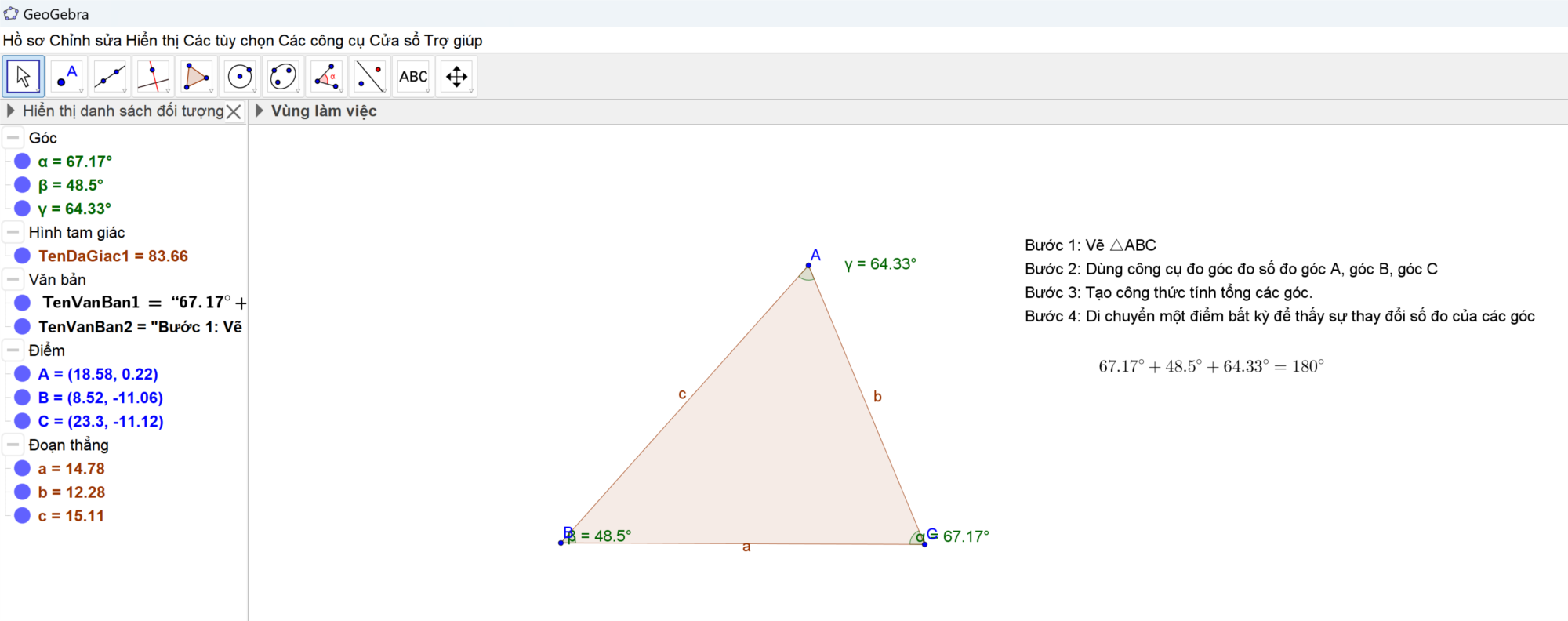This screenshot has width=1568, height=621.
Task: Click vertex A of the triangle
Action: click(808, 265)
